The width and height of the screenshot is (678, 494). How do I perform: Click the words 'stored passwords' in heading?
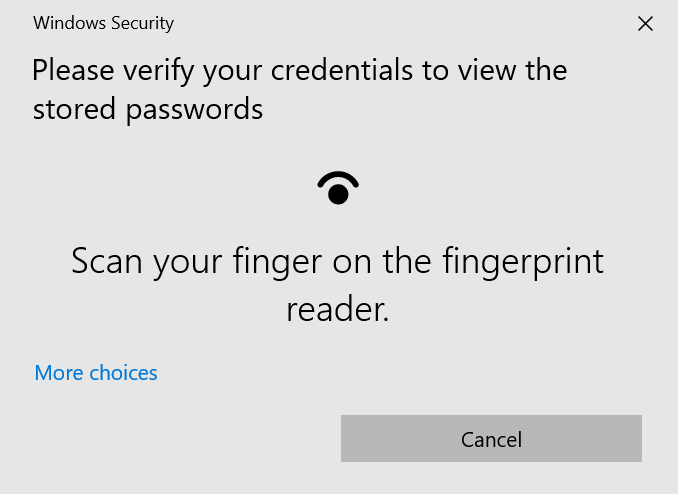coord(148,109)
